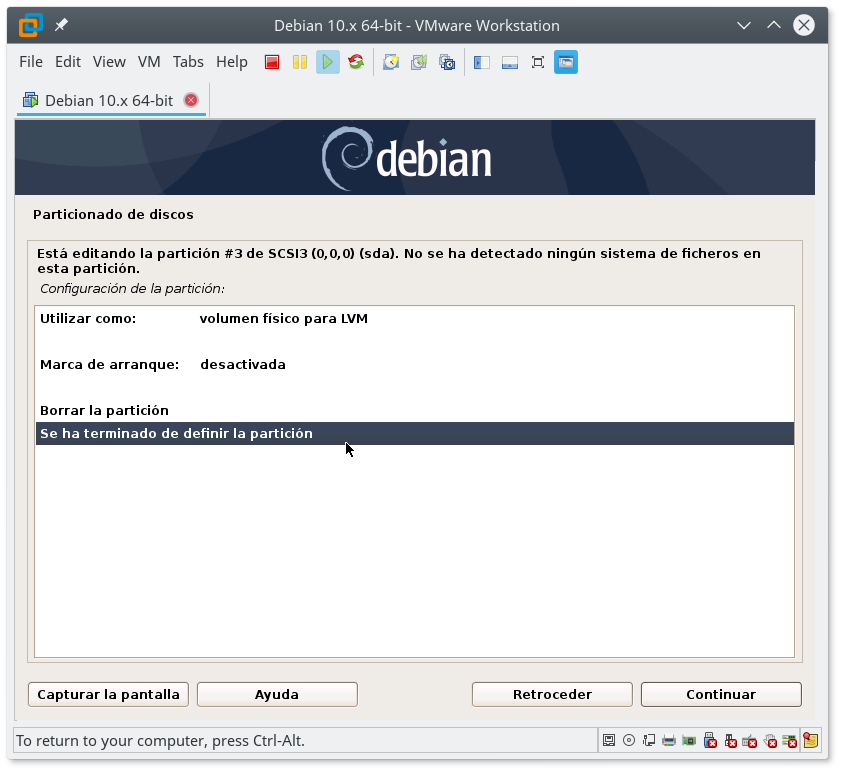
Task: Click the black USB device status icon
Action: 730,741
